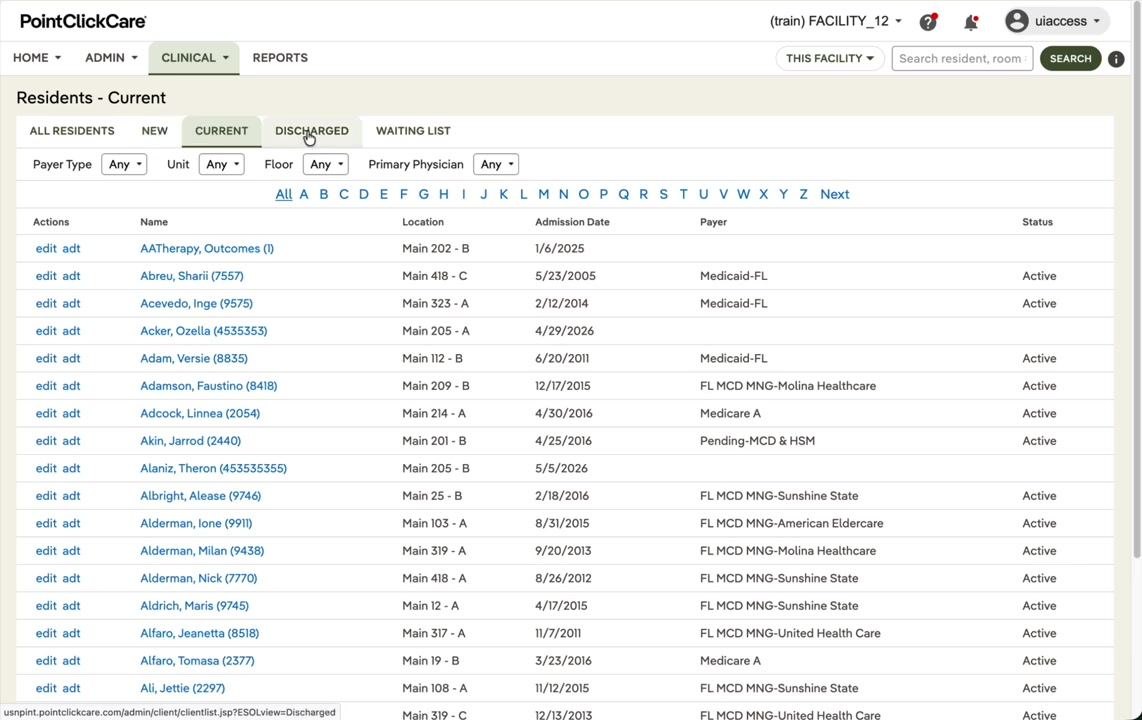Filter residents by letter S
Screen dimensions: 1142x720
click(x=663, y=194)
